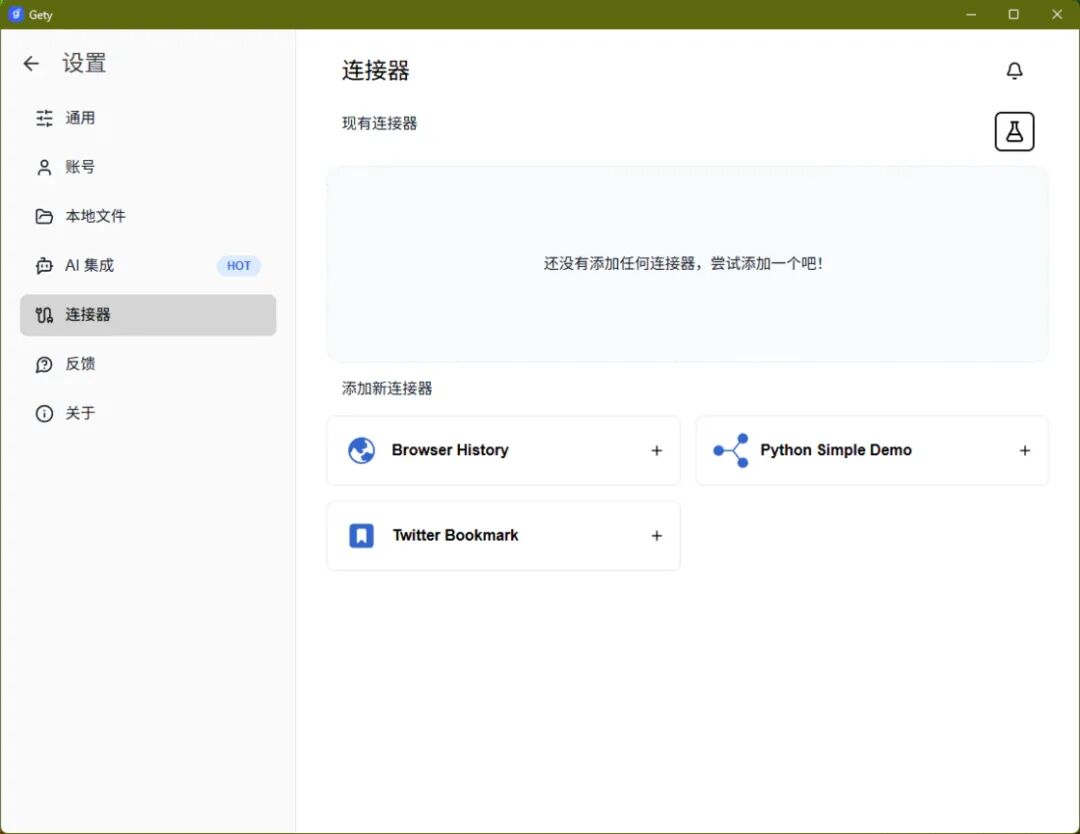This screenshot has width=1080, height=834.
Task: Click the Python Simple Demo card label
Action: coord(835,450)
